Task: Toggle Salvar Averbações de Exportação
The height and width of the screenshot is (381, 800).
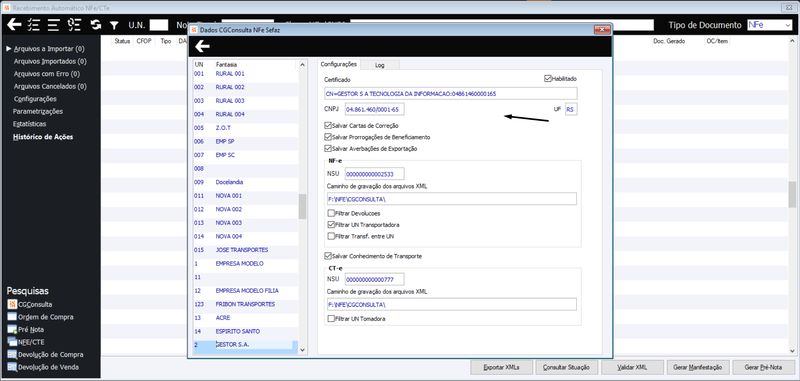Action: pyautogui.click(x=328, y=148)
